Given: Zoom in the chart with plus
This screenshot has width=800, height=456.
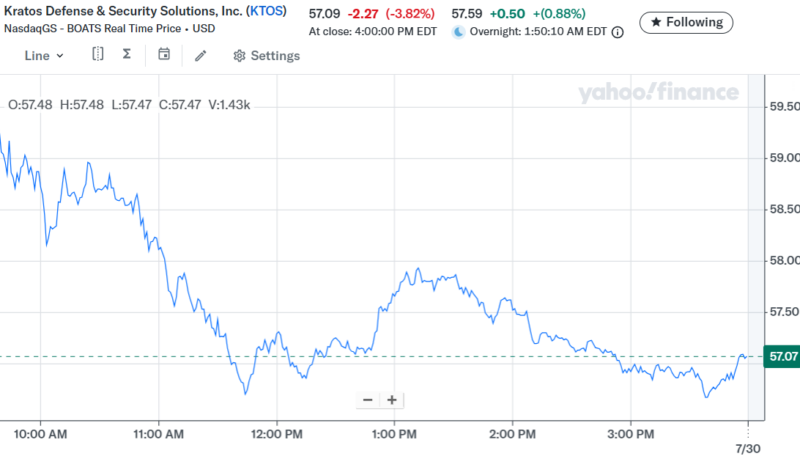Looking at the screenshot, I should tap(392, 400).
